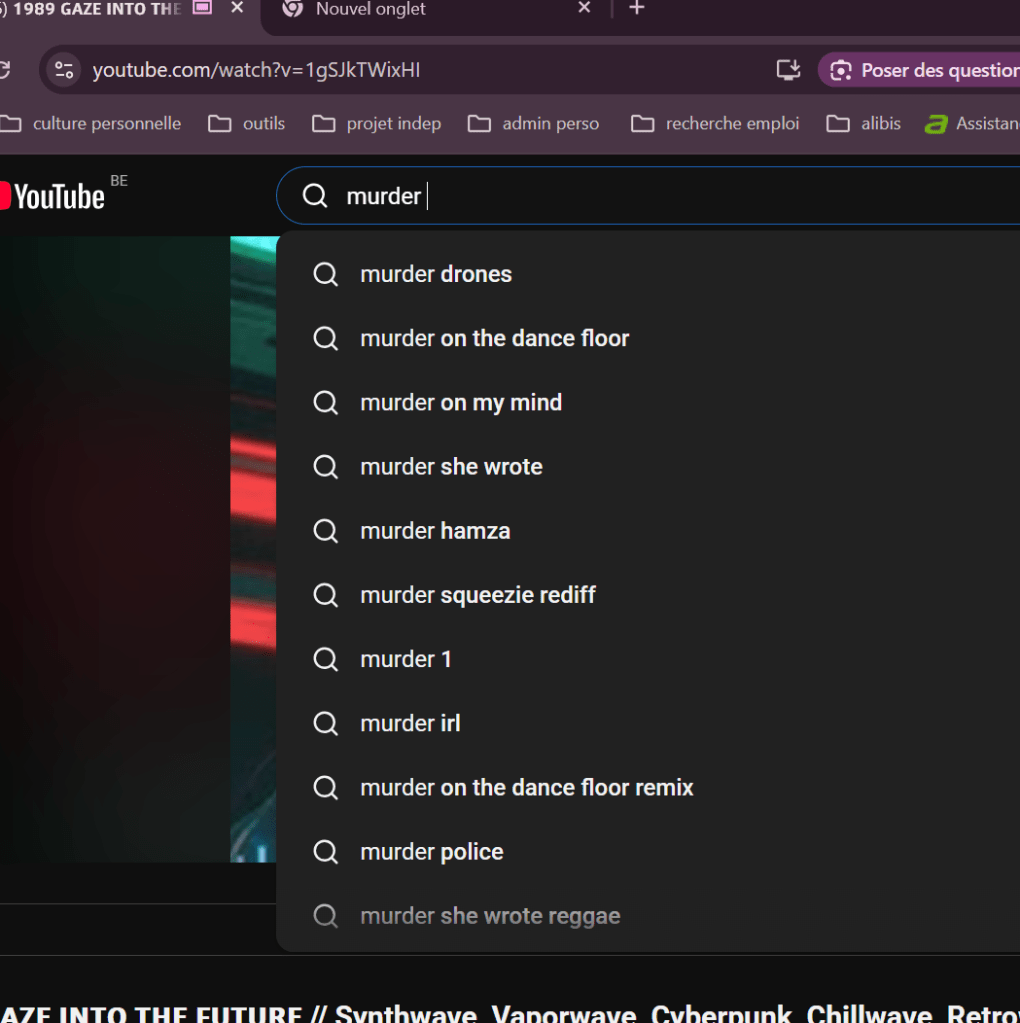Expand the outils bookmark folder
The image size is (1020, 1023).
[x=248, y=124]
